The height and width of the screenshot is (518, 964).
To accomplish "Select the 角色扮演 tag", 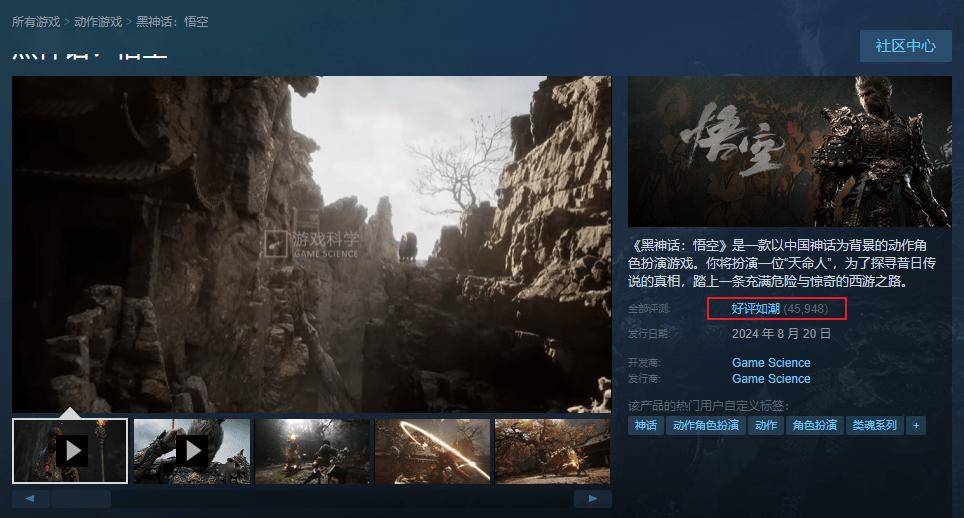I will point(815,425).
